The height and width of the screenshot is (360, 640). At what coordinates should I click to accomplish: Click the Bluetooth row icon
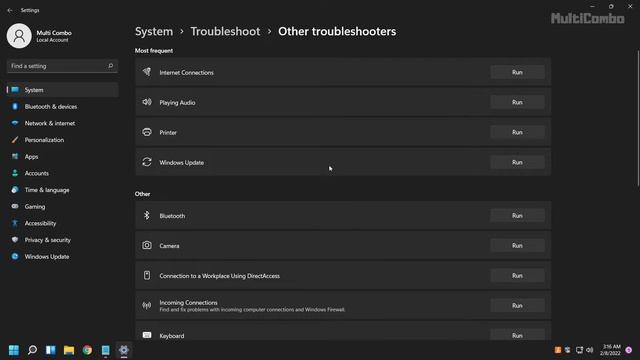[x=147, y=215]
